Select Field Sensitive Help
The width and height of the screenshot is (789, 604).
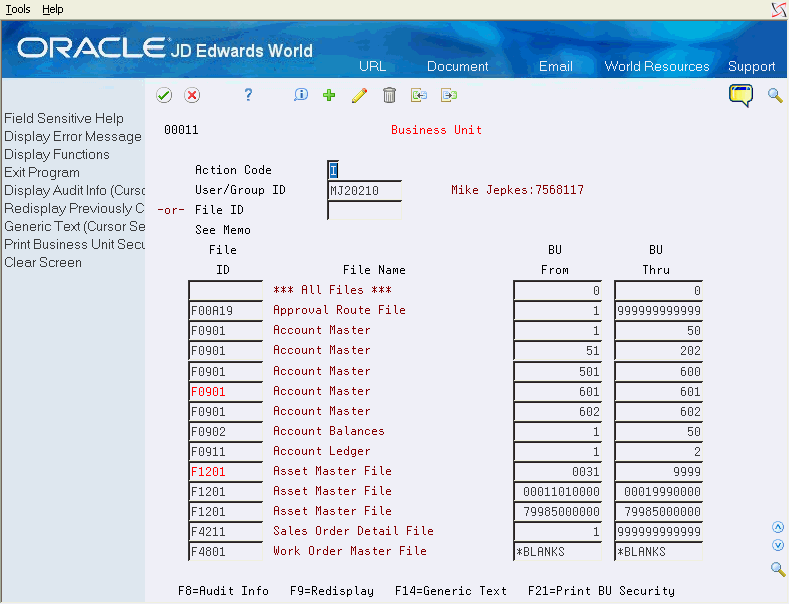pyautogui.click(x=64, y=118)
